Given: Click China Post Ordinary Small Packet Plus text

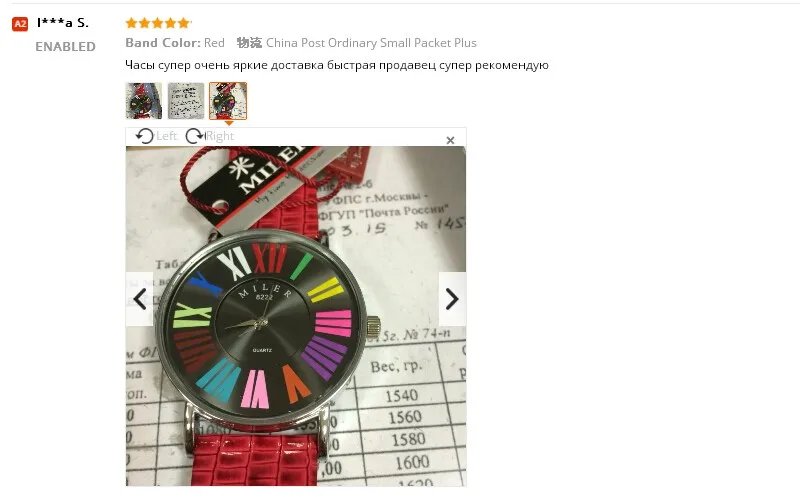Looking at the screenshot, I should [371, 43].
